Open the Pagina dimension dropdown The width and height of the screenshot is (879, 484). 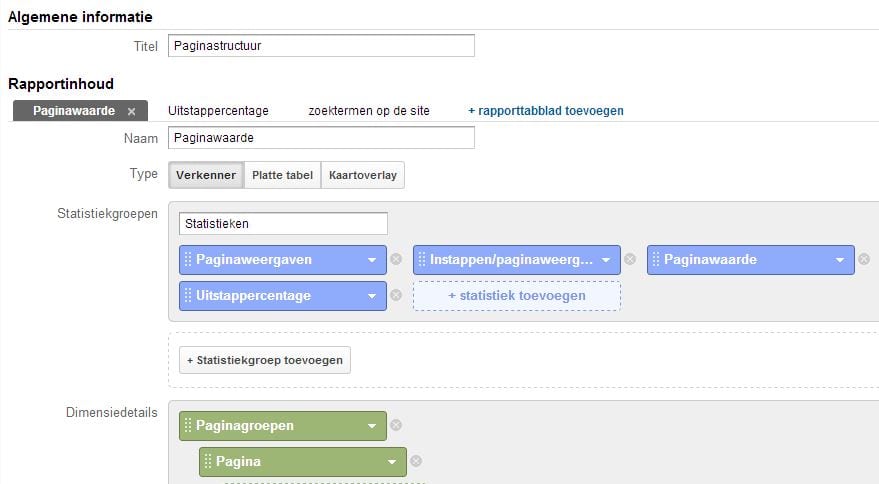(x=392, y=462)
